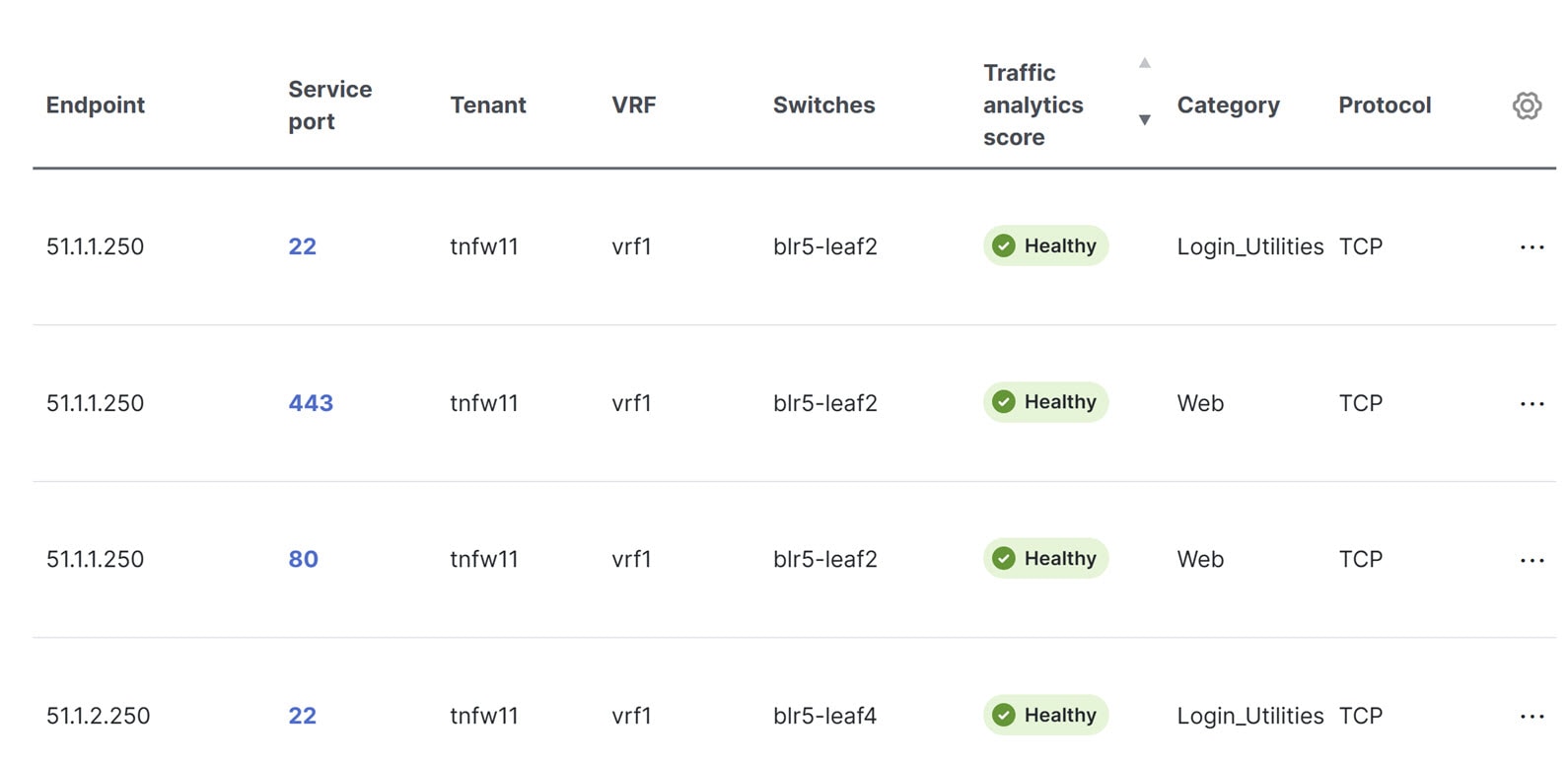This screenshot has width=1568, height=762.
Task: Select the blr5-leaf4 switch cell
Action: point(824,716)
